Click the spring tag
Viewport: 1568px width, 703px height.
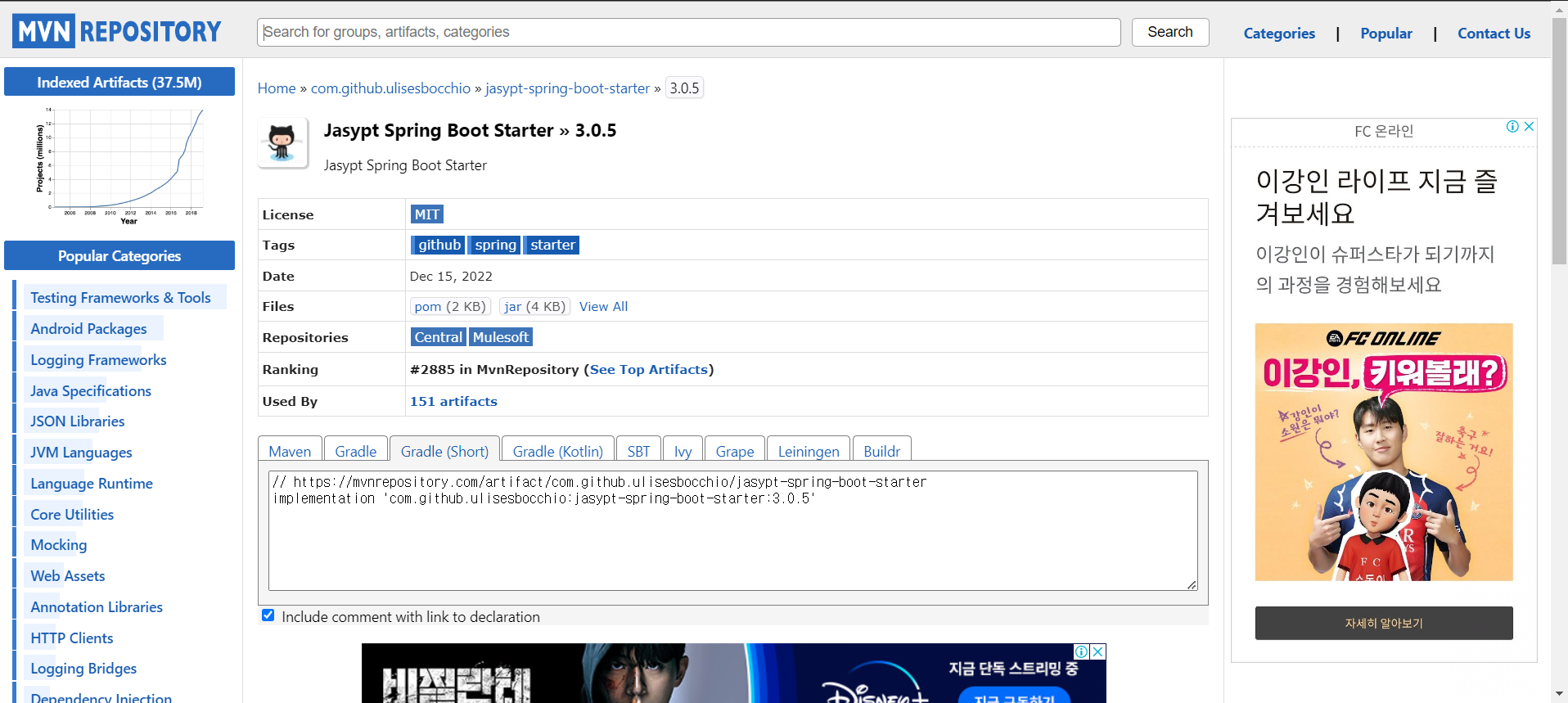coord(494,245)
